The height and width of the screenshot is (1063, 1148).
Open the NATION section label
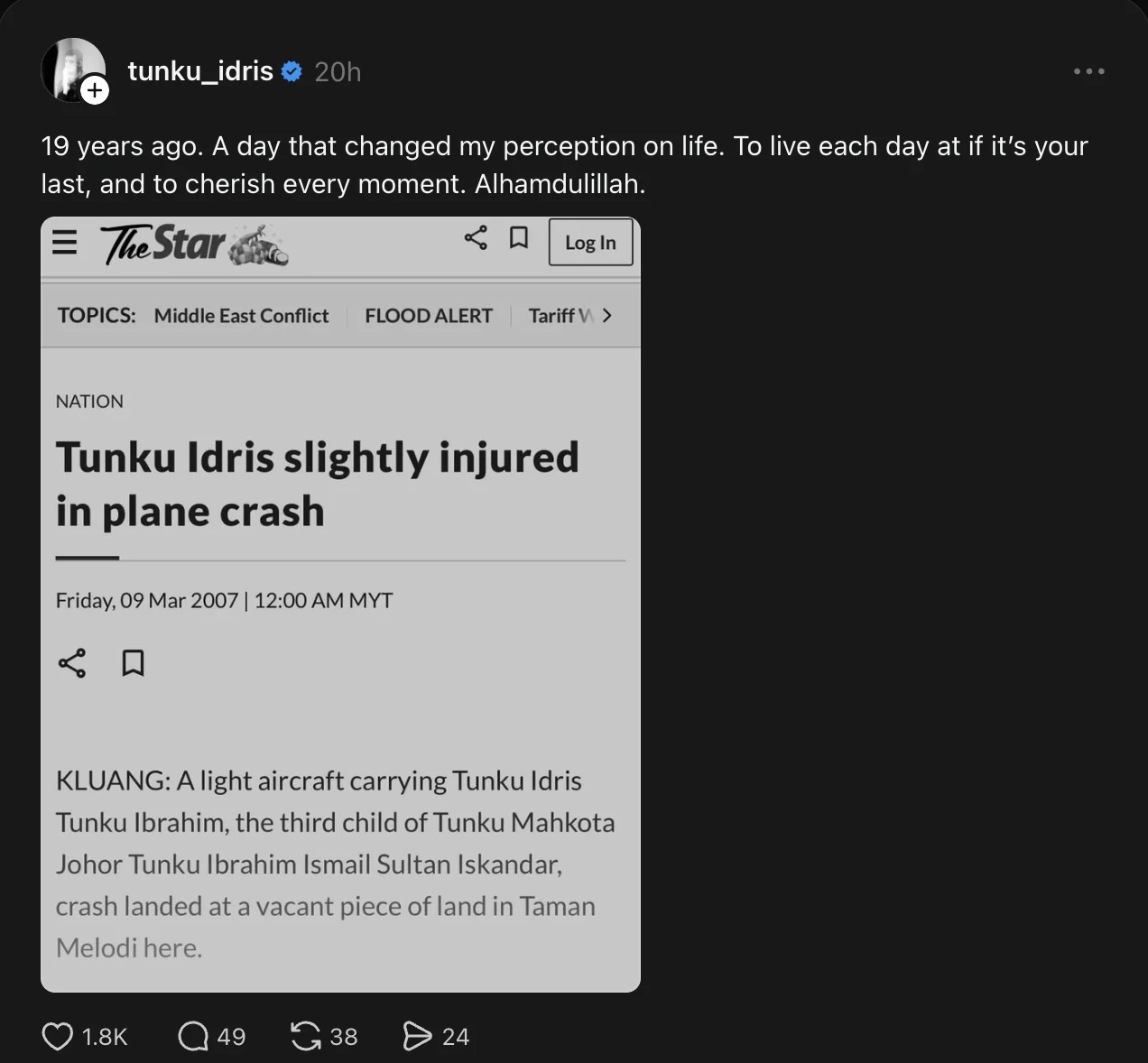tap(89, 402)
